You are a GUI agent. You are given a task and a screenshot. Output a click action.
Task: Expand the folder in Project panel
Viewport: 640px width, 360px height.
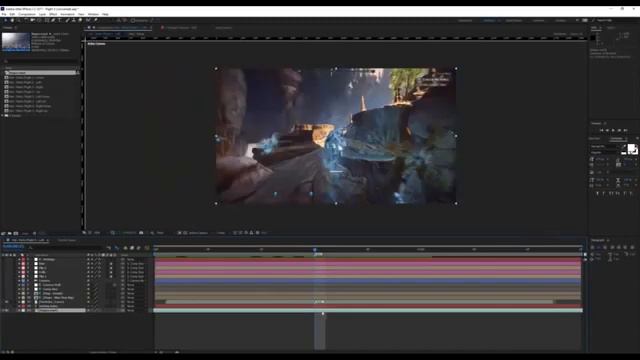click(2, 116)
